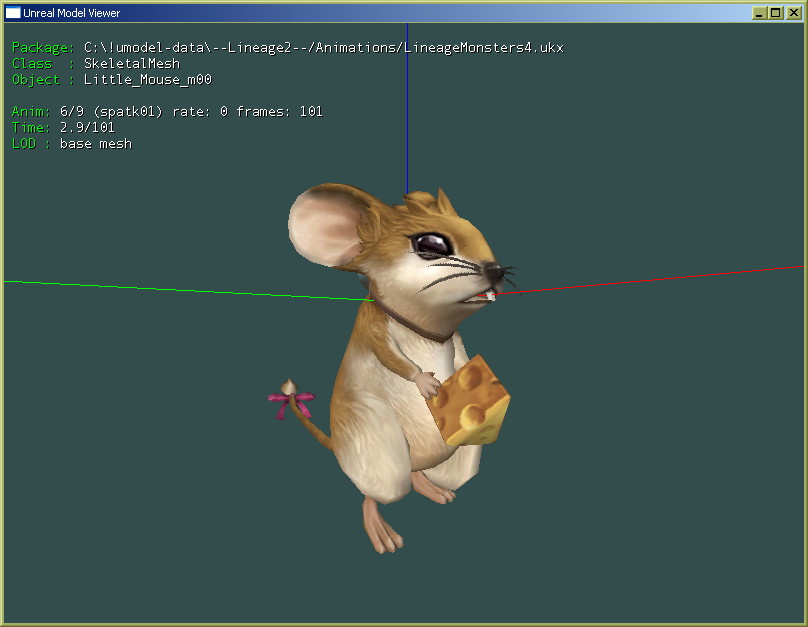Click the package path LineageMonsters4.ukx text
808x627 pixels.
pyautogui.click(x=324, y=48)
